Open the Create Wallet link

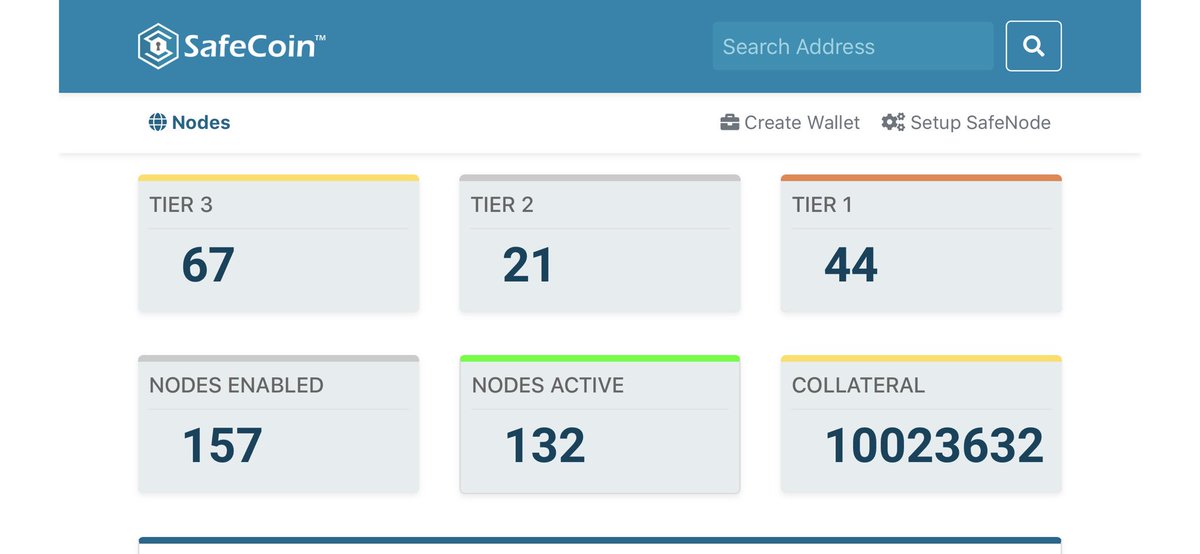(x=790, y=123)
